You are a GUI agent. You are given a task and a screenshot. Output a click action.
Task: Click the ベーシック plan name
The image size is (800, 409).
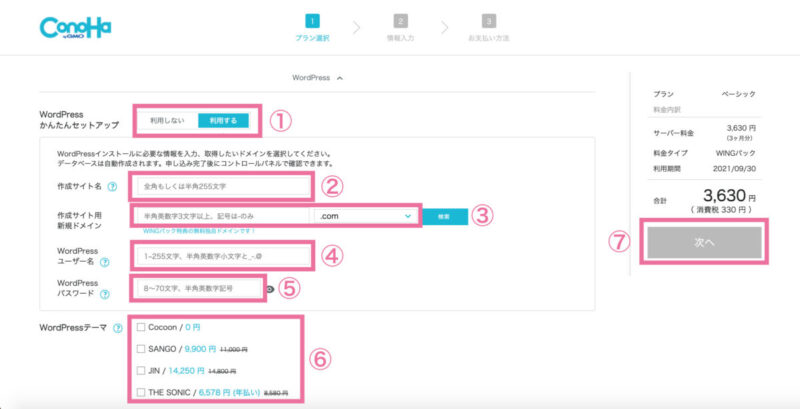[738, 94]
